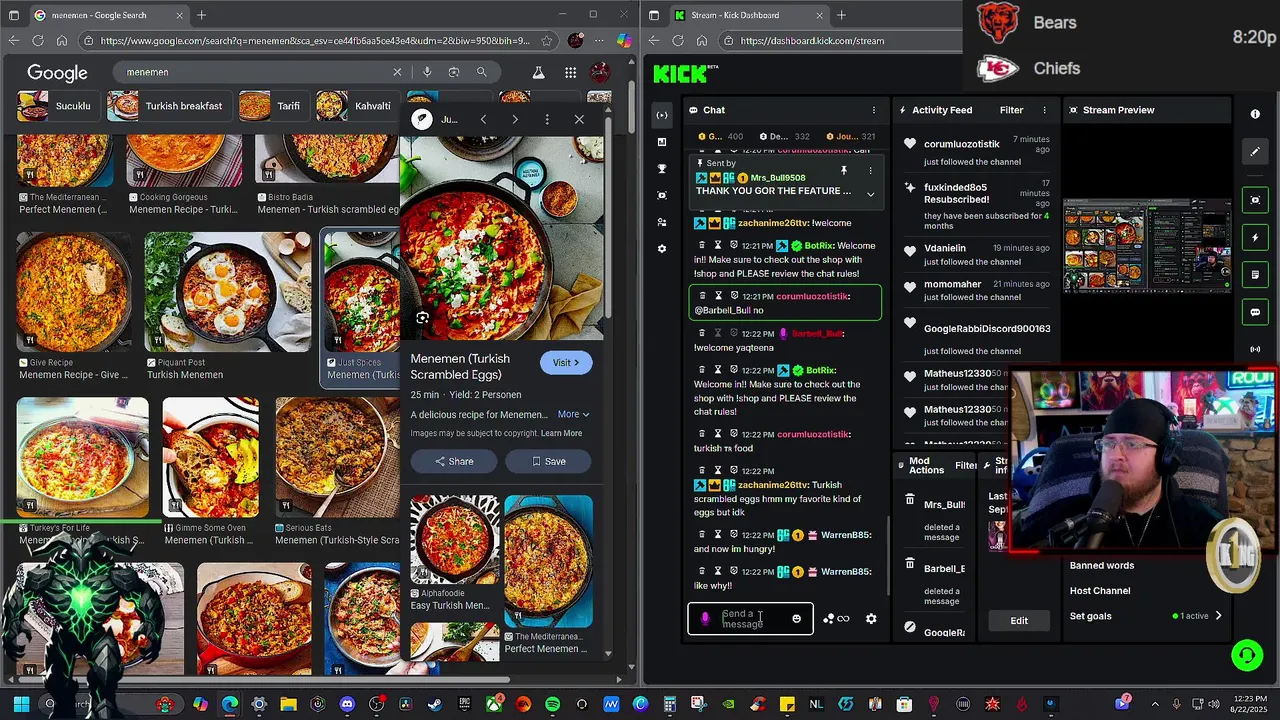This screenshot has width=1280, height=720.
Task: Click Edit in stream info panel
Action: click(x=1019, y=621)
